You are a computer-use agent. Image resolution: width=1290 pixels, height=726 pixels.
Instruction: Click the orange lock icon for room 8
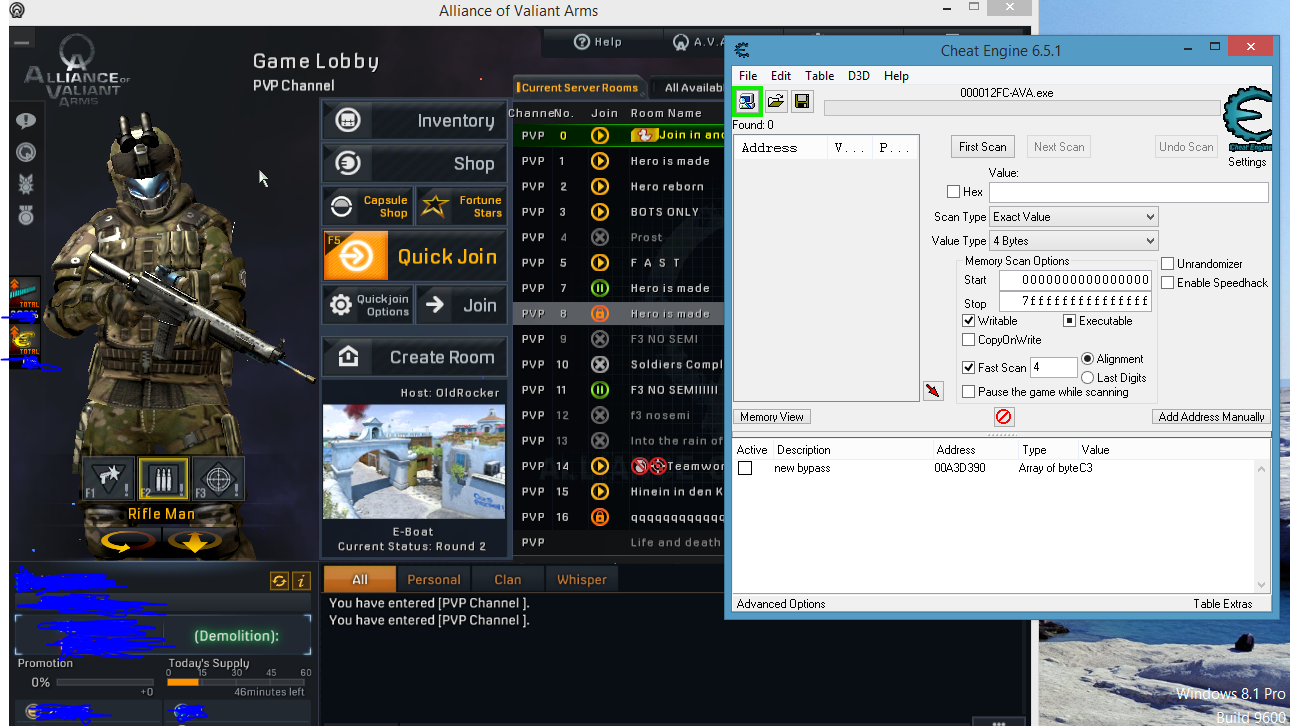[x=600, y=313]
